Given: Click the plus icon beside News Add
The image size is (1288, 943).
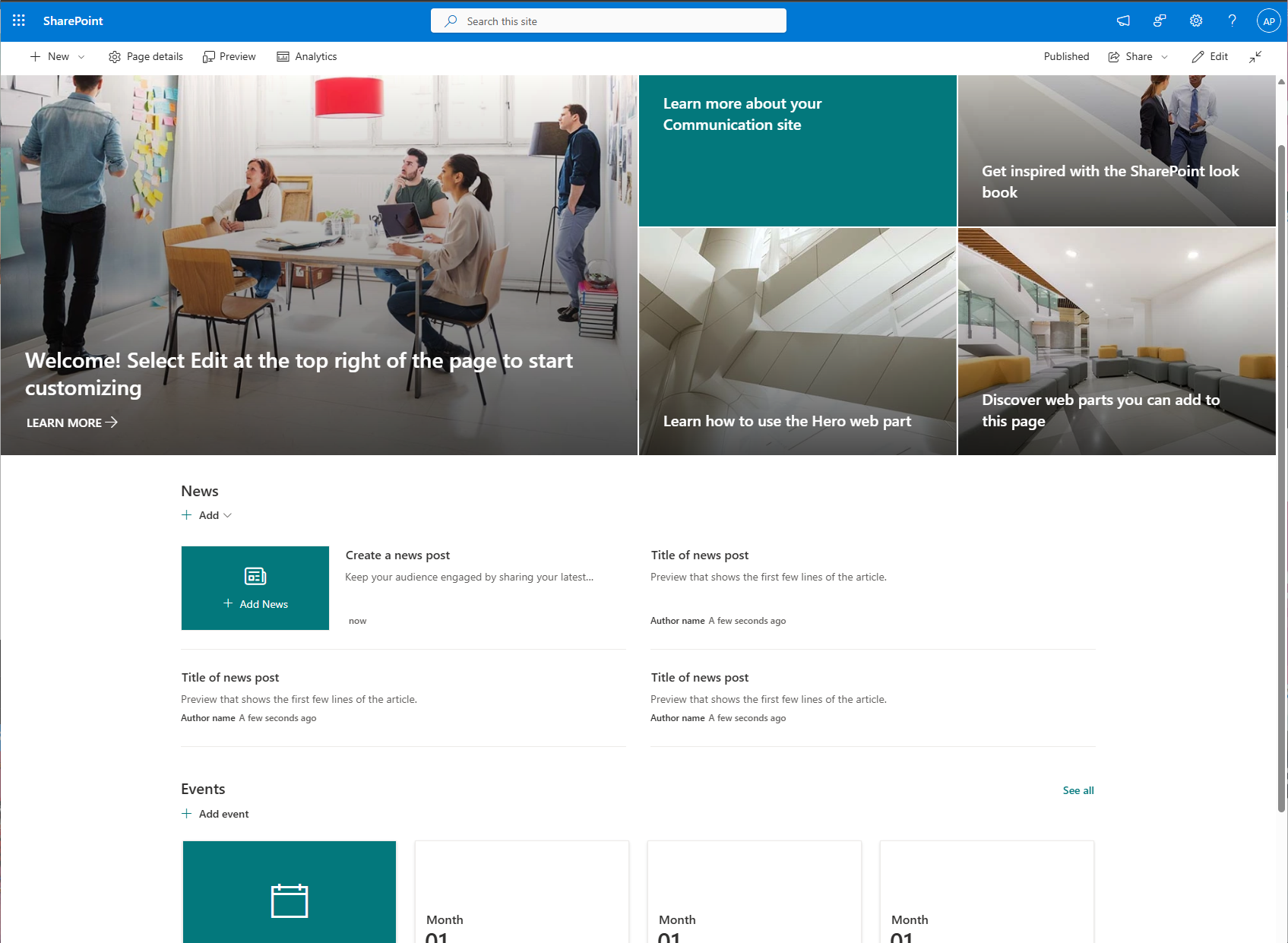Looking at the screenshot, I should (x=186, y=515).
